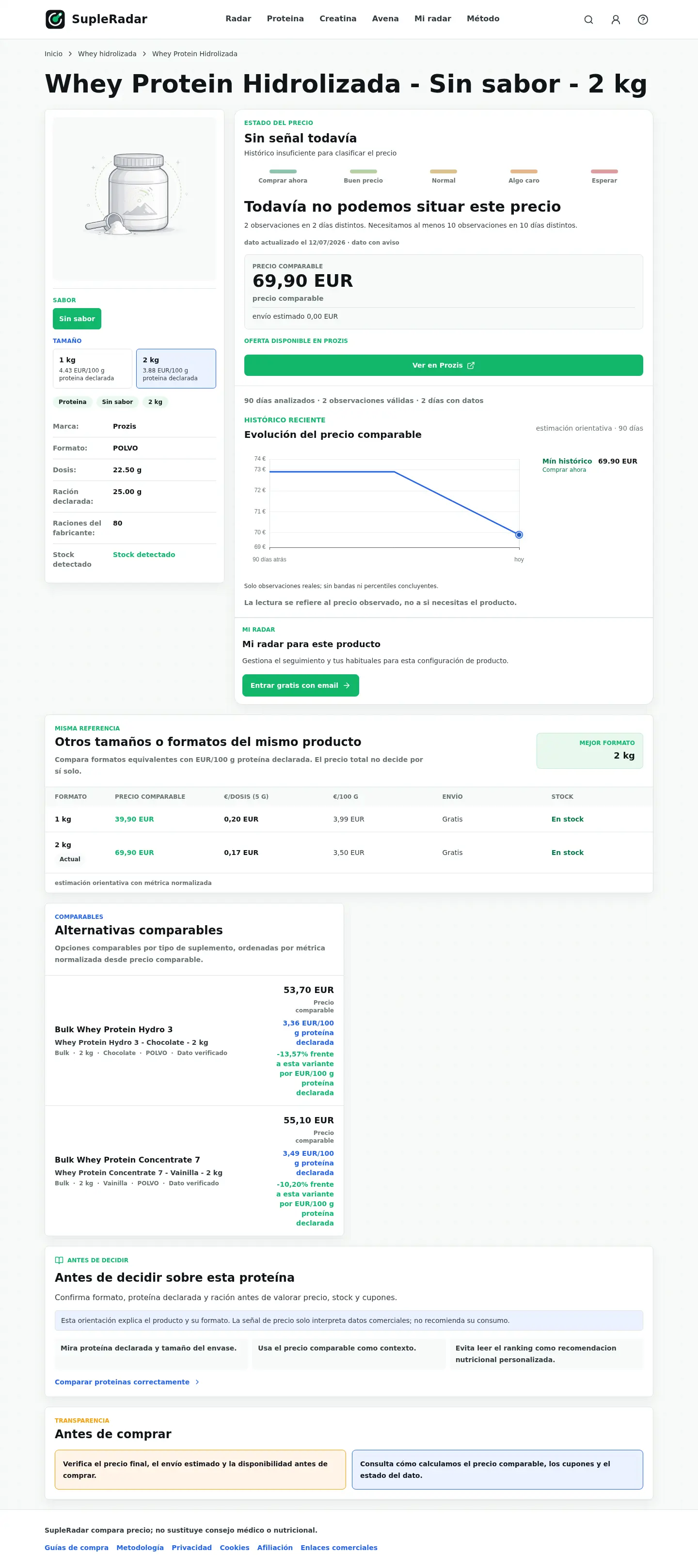Choose the 1 kg size option
The height and width of the screenshot is (1568, 698).
click(93, 368)
